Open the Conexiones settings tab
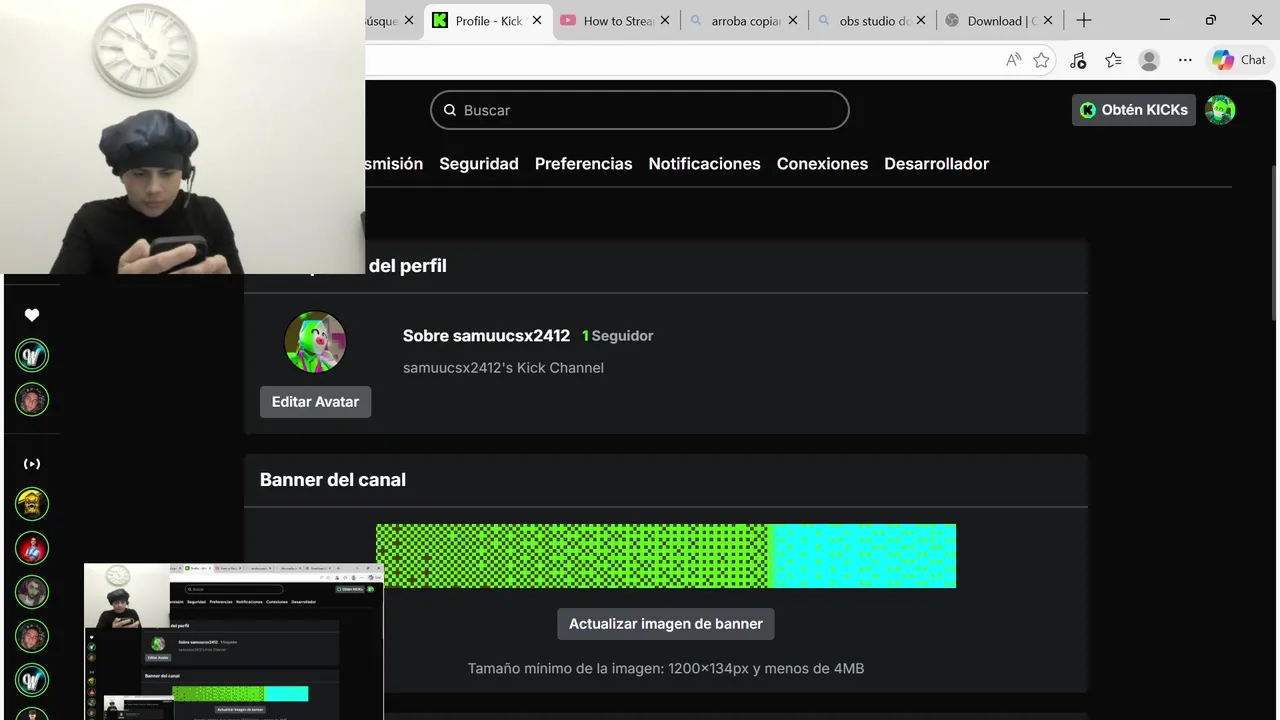 point(822,164)
